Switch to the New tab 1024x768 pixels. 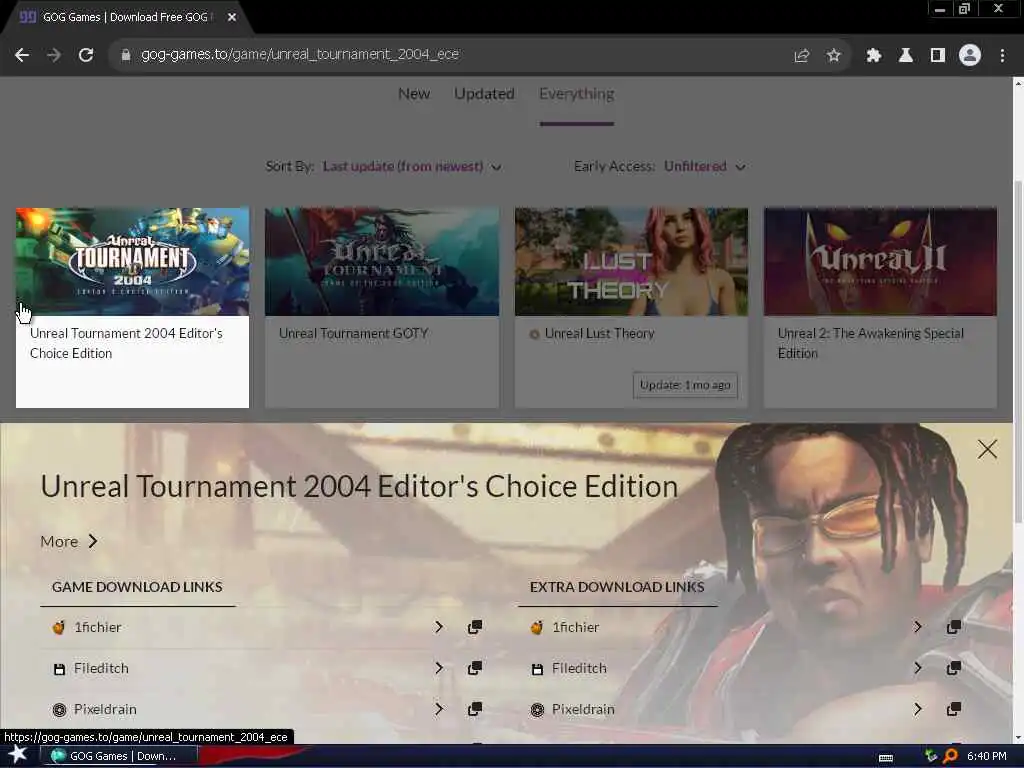pyautogui.click(x=414, y=94)
